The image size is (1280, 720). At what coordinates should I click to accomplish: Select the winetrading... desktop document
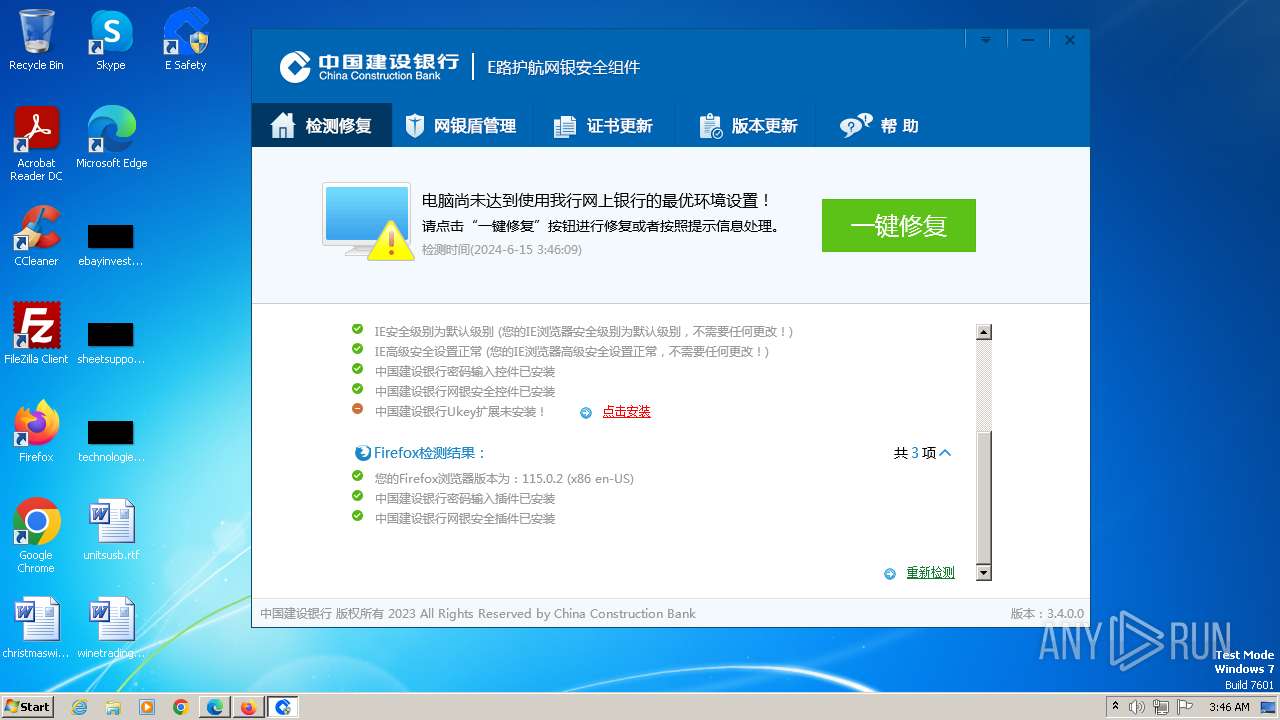[111, 628]
